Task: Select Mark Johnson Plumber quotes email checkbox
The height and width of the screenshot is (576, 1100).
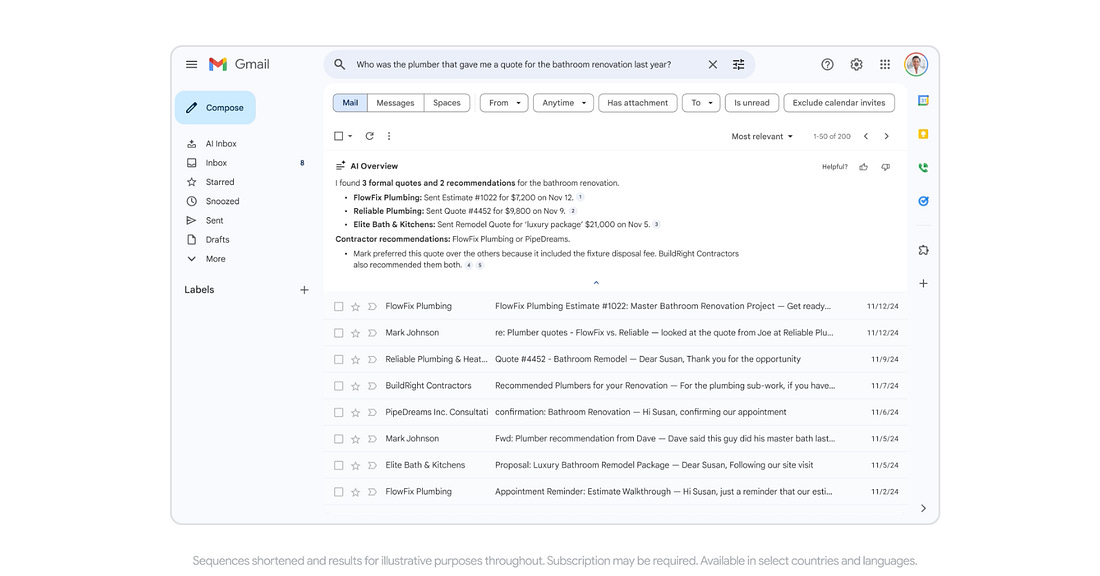Action: pos(339,333)
